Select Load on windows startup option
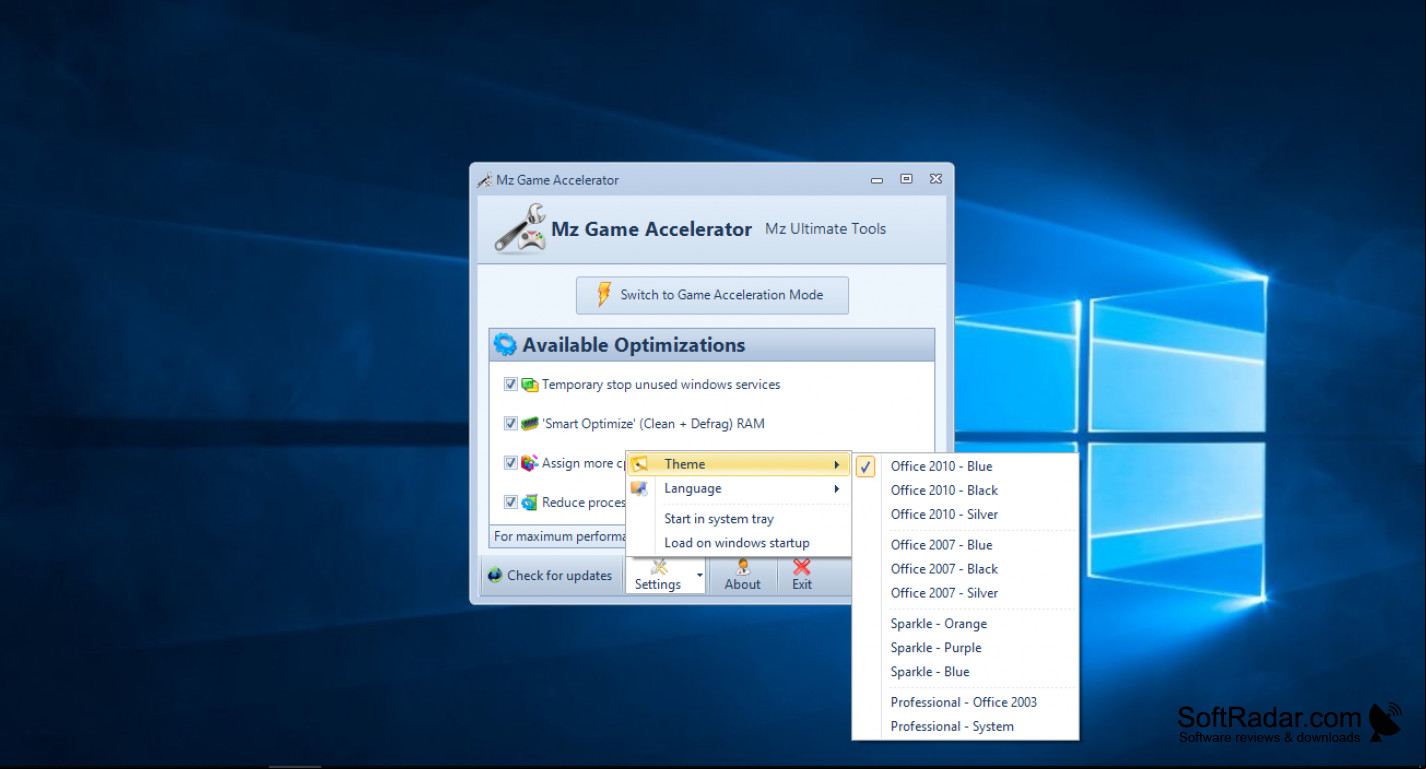The width and height of the screenshot is (1426, 769). (738, 543)
